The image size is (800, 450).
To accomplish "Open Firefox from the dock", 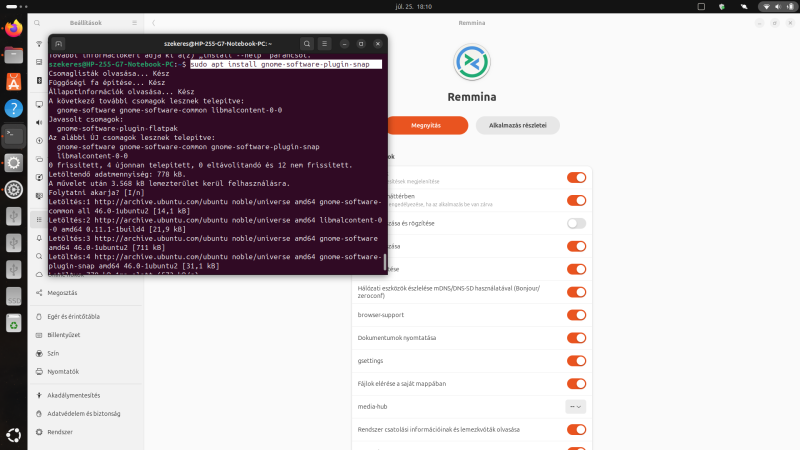I will click(x=14, y=29).
